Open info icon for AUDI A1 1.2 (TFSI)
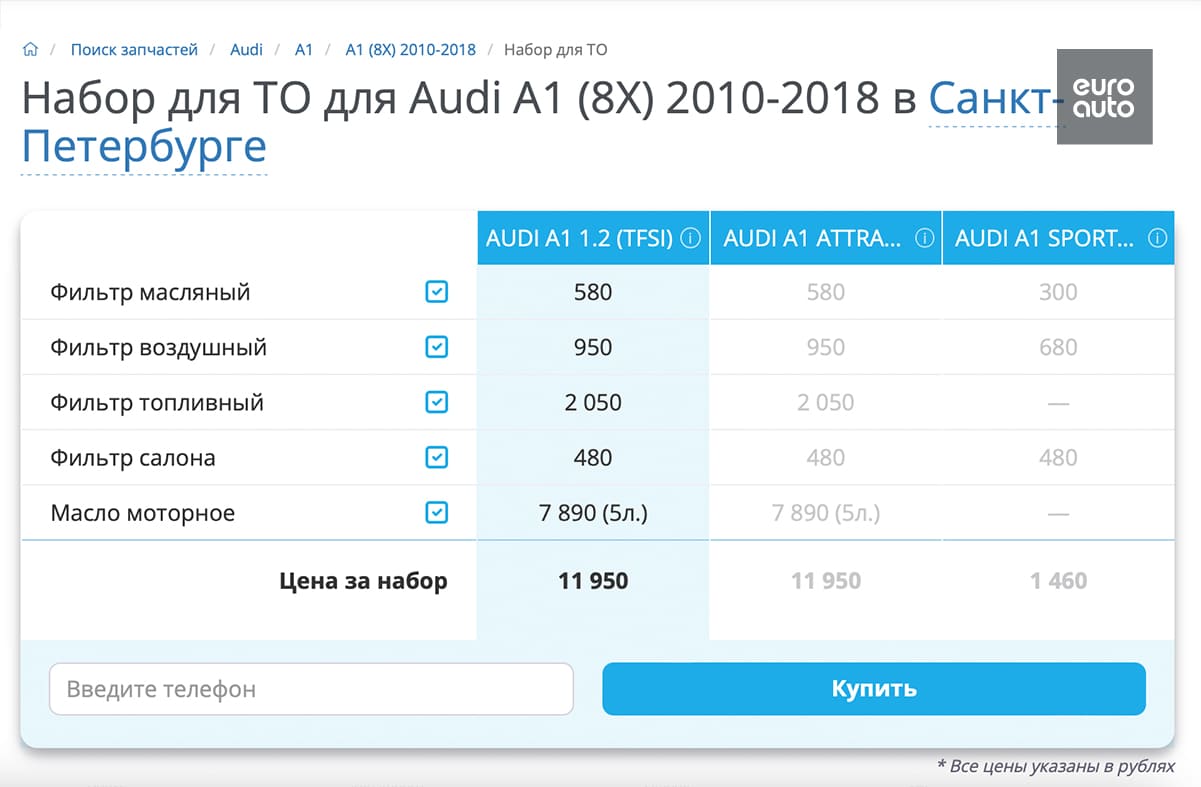The width and height of the screenshot is (1201, 787). [x=690, y=239]
